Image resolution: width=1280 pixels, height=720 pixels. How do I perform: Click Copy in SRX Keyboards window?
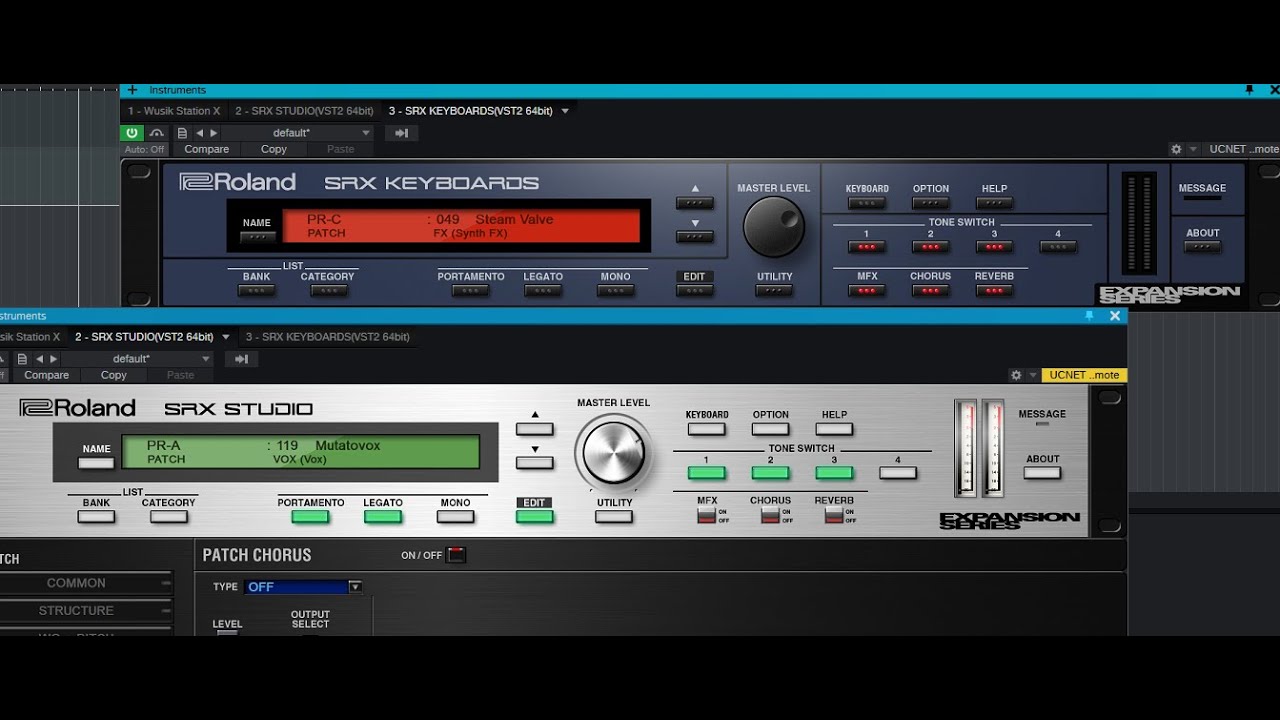274,149
